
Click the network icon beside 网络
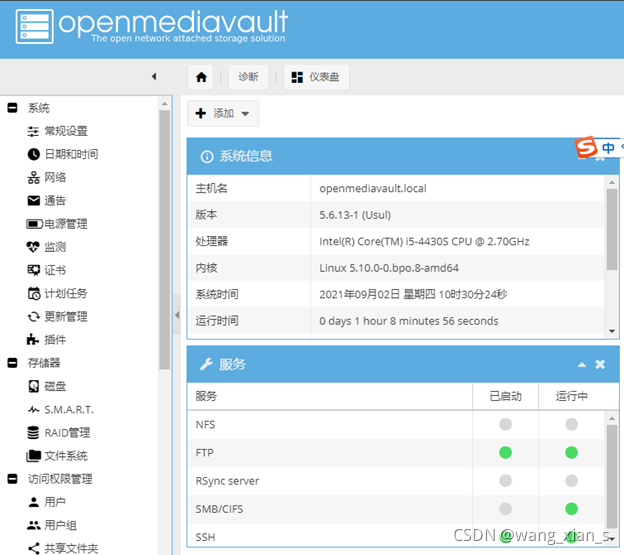[34, 177]
